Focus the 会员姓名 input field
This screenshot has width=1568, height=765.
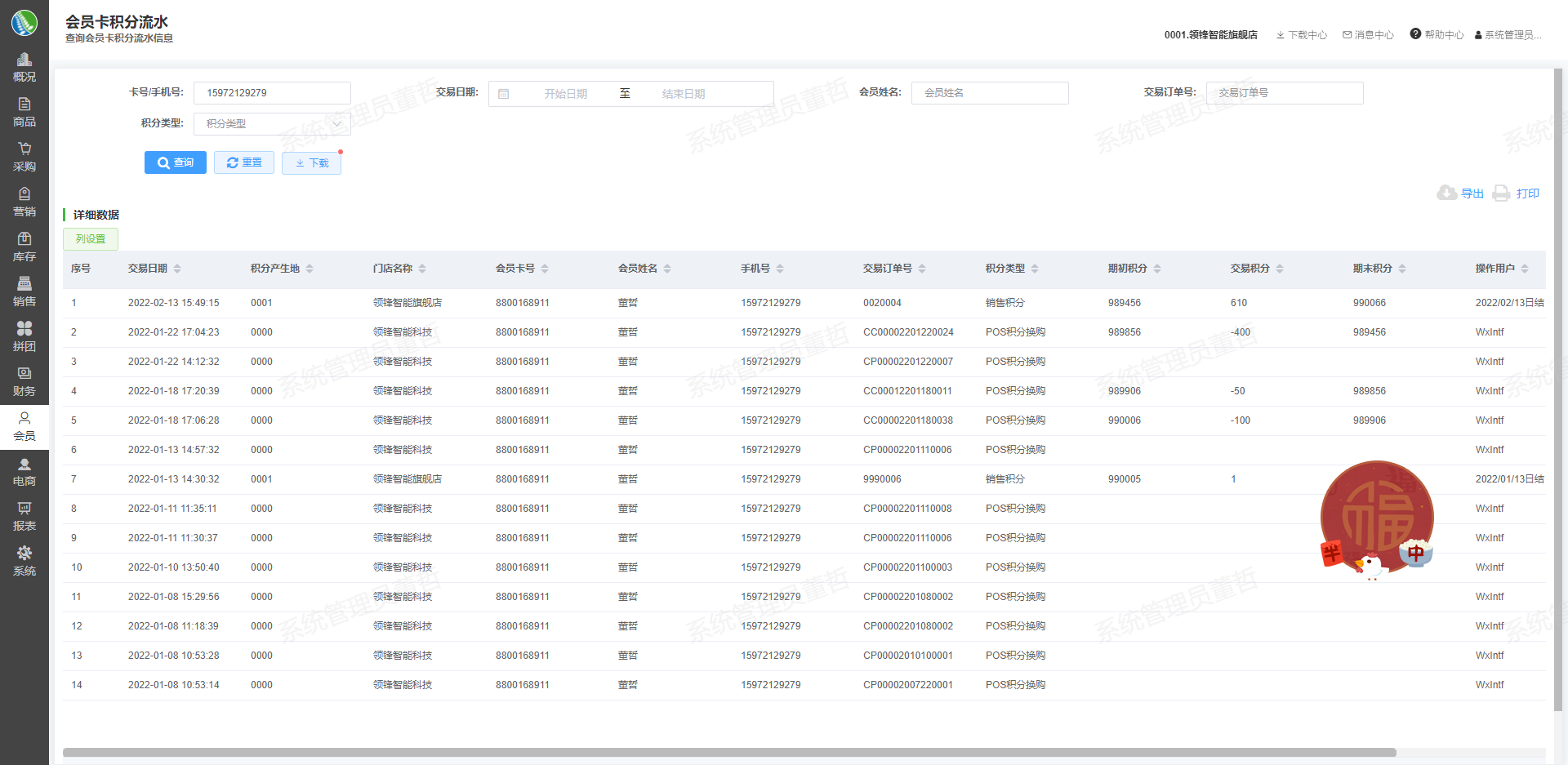pyautogui.click(x=989, y=93)
